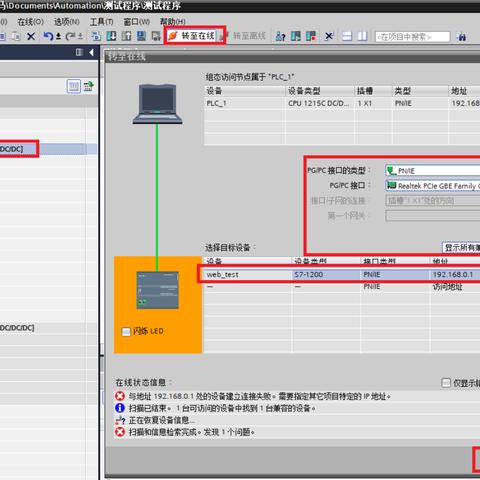Click the blue info icon beside 扫描已结束

click(120, 408)
